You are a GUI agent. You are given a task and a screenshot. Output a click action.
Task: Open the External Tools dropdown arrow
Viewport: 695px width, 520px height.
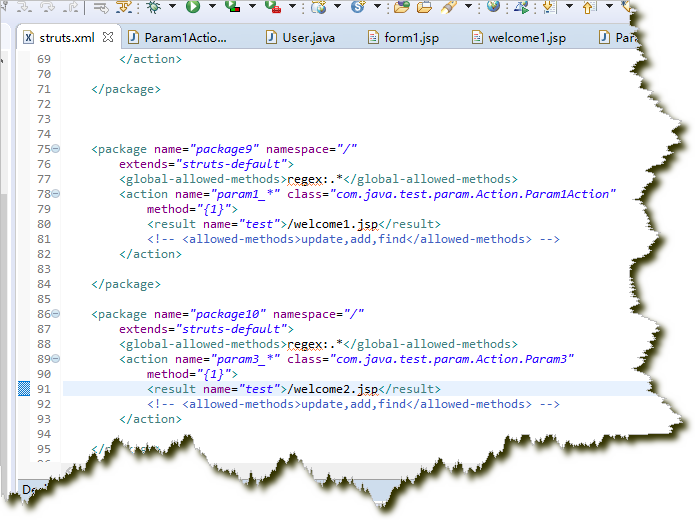[293, 7]
